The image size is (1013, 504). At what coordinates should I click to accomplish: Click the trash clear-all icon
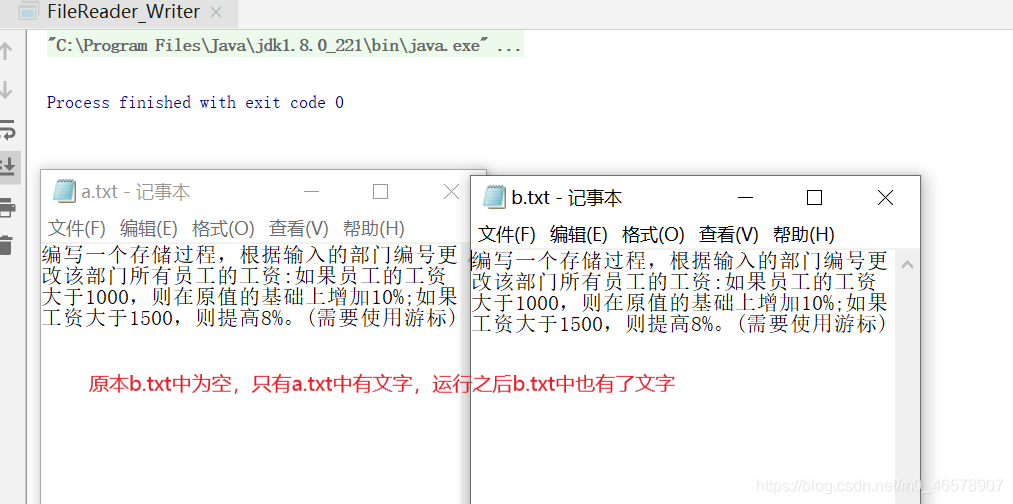[6, 245]
